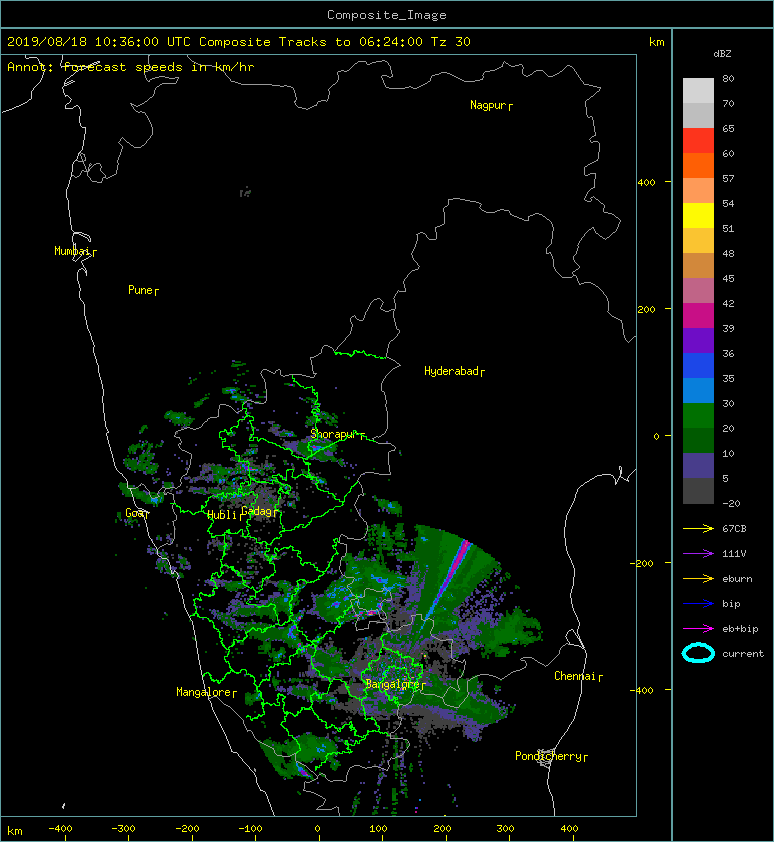Click the Pune city label
774x842 pixels.
[x=140, y=290]
